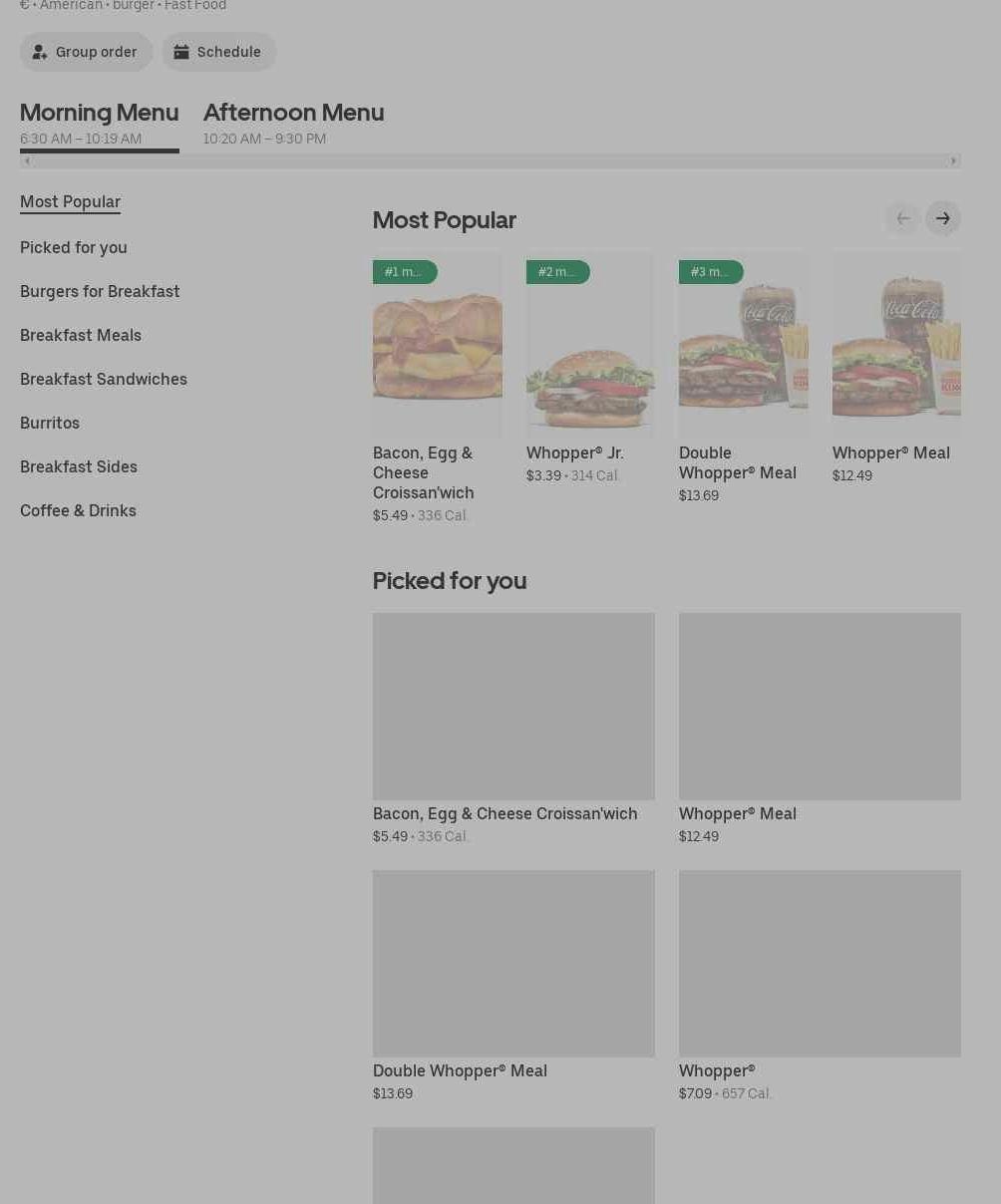Click the Schedule button
1001x1204 pixels.
[219, 52]
